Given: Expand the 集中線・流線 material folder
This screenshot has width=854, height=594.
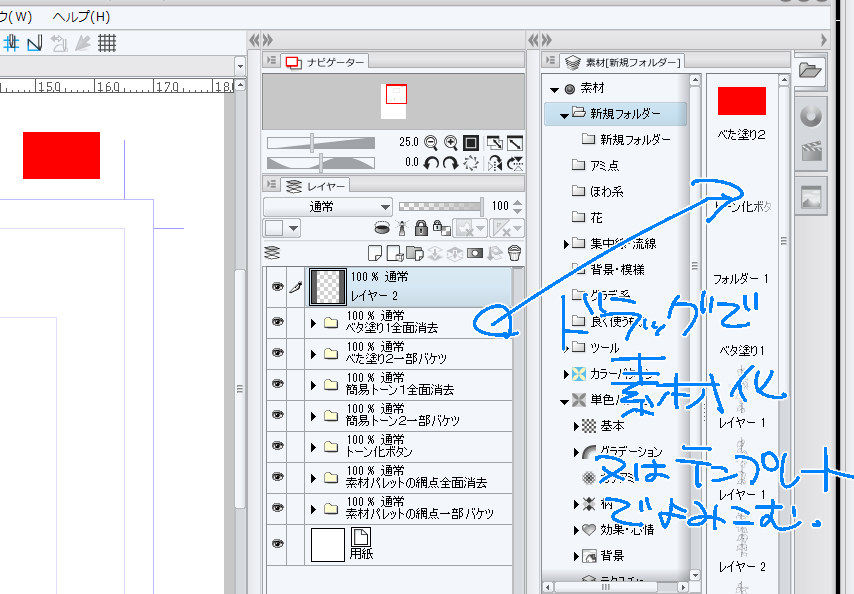Looking at the screenshot, I should [x=567, y=243].
